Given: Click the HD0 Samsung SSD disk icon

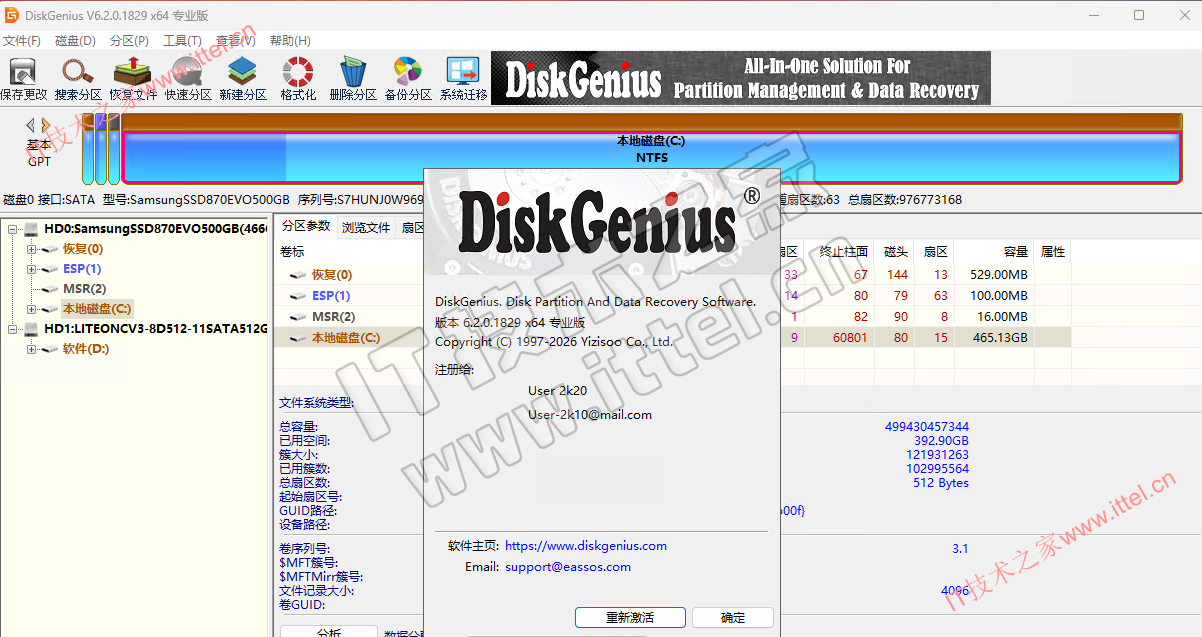Looking at the screenshot, I should coord(31,229).
